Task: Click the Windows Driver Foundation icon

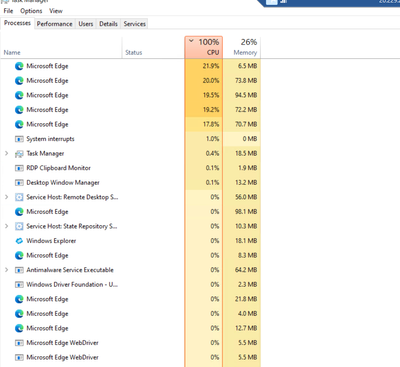Action: (19, 285)
